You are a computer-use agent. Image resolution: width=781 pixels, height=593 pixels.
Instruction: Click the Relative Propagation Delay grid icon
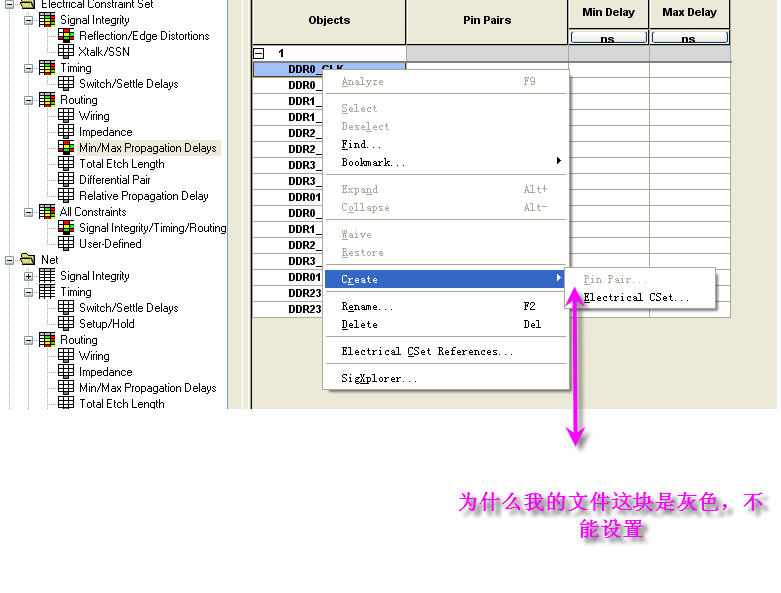tap(66, 195)
